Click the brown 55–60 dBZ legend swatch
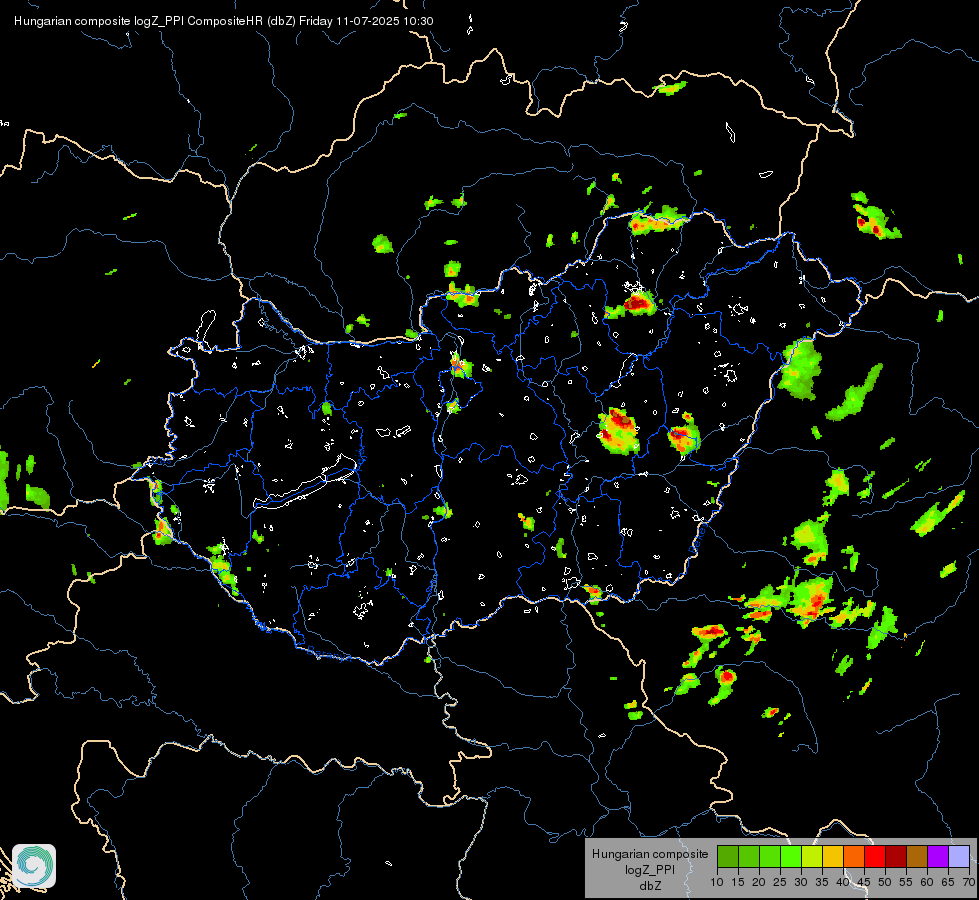This screenshot has width=979, height=900. pos(917,856)
